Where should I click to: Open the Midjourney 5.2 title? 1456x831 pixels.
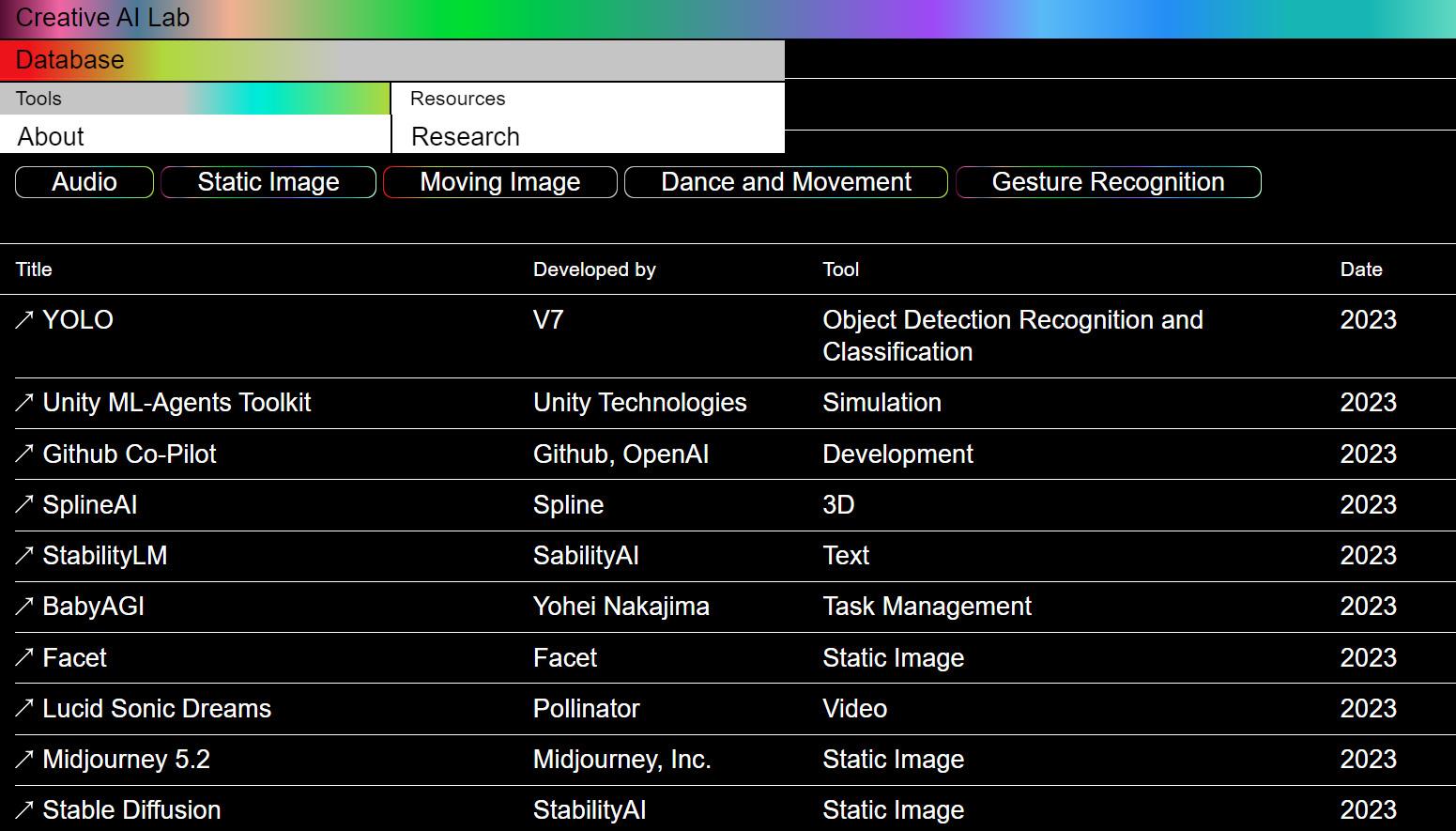pyautogui.click(x=127, y=760)
